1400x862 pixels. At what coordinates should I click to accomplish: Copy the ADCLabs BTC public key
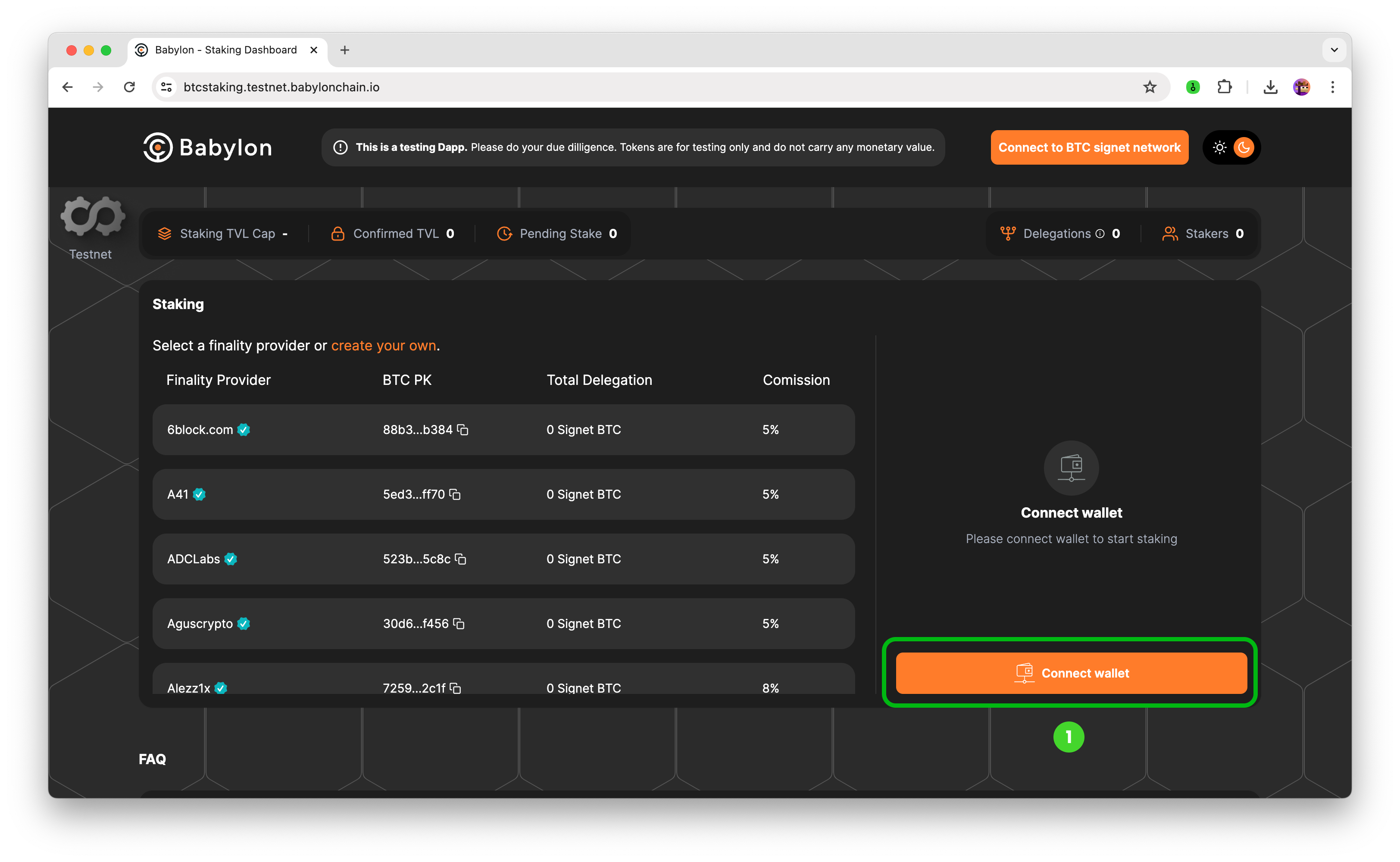(x=461, y=559)
